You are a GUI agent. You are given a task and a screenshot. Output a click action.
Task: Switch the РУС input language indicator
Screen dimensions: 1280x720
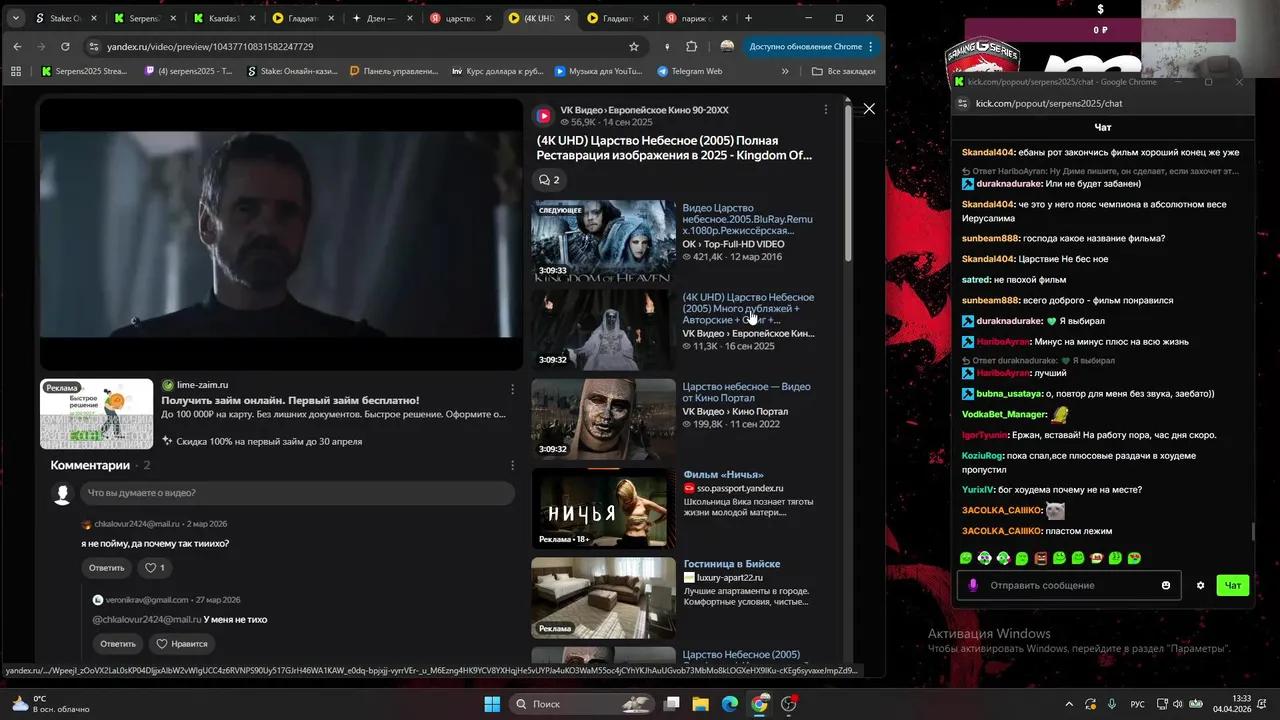[x=1138, y=704]
